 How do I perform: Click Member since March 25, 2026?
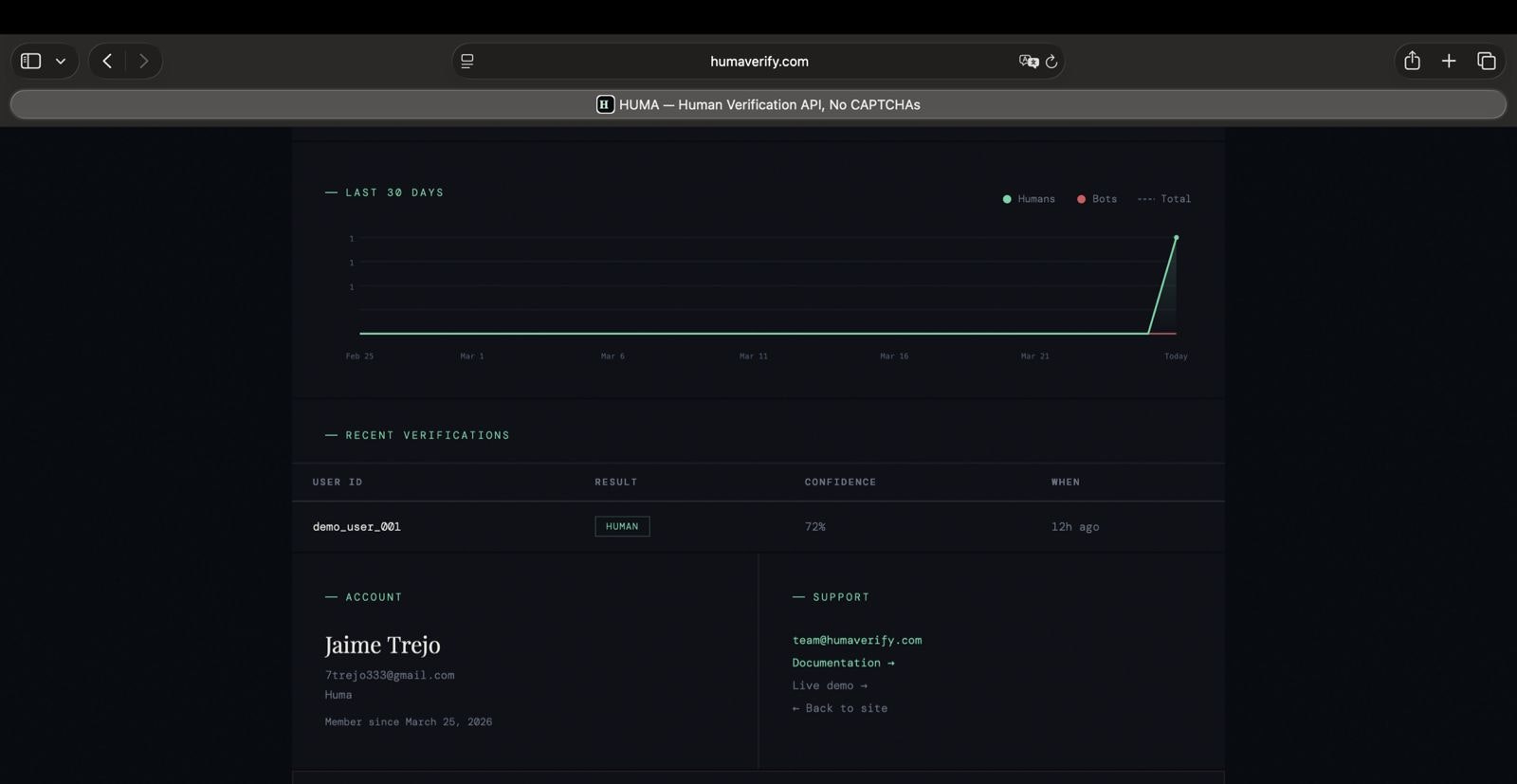[409, 721]
